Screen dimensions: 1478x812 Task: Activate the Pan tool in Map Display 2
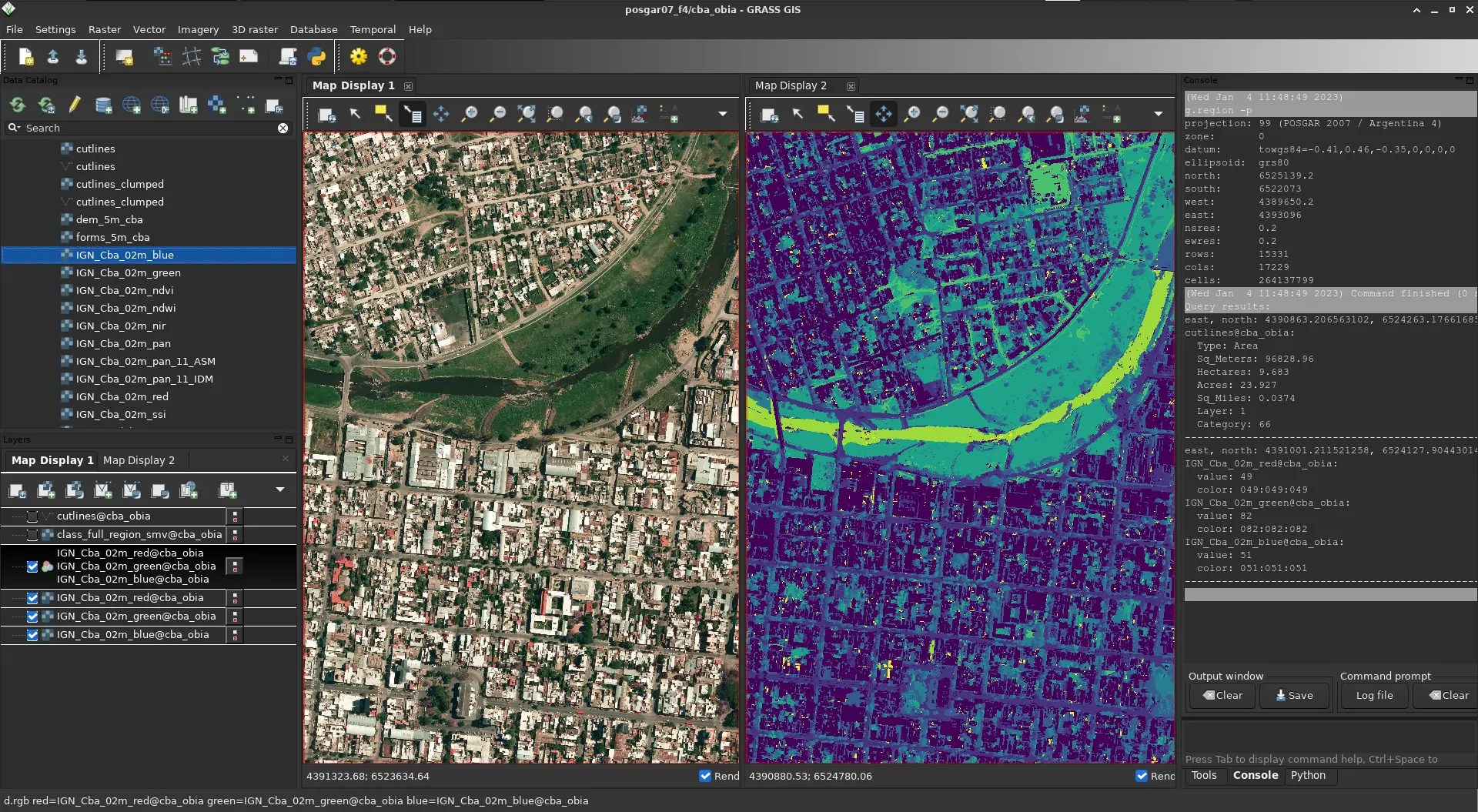tap(883, 114)
